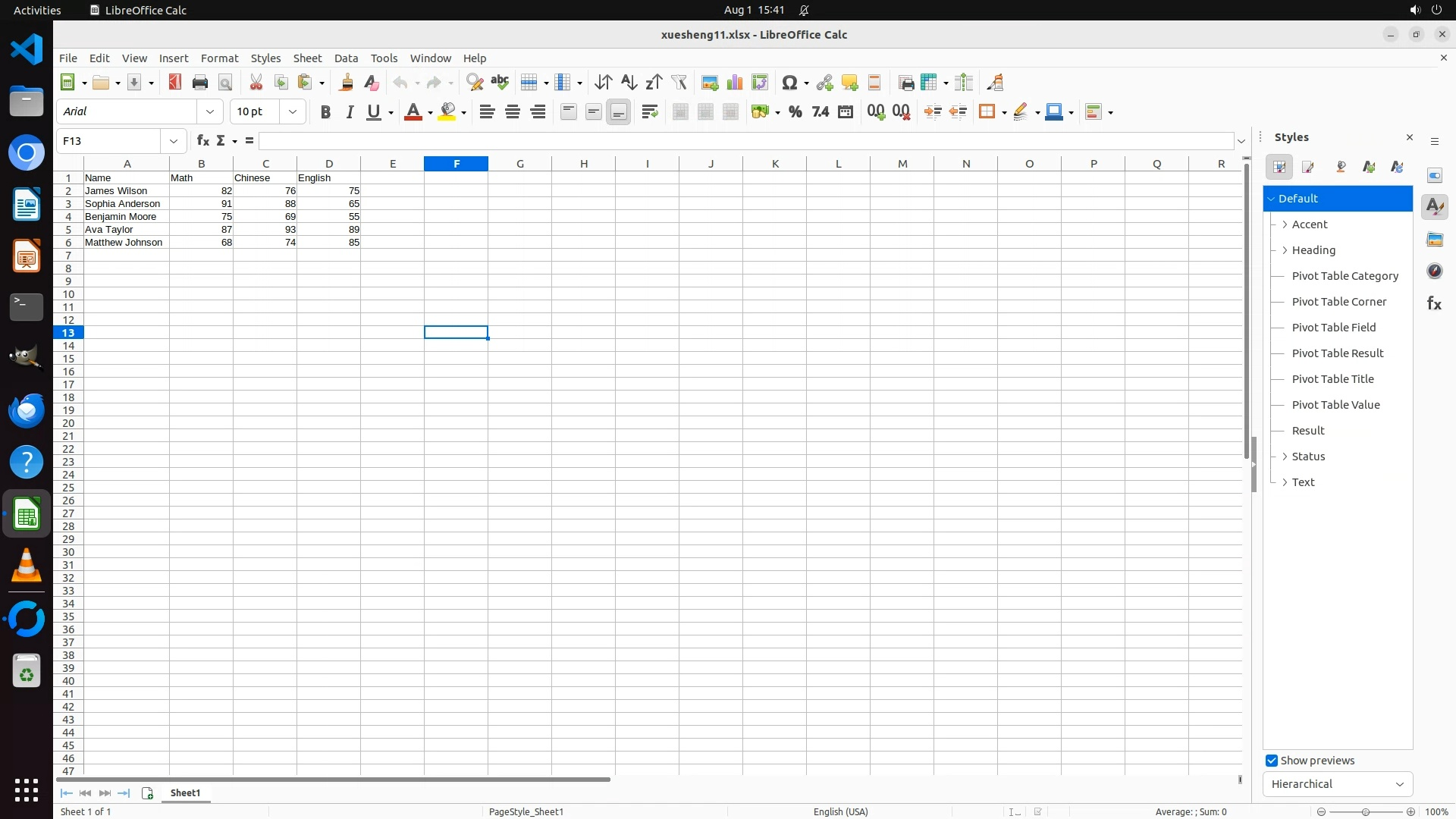Toggle Wrap Text button

pyautogui.click(x=649, y=112)
